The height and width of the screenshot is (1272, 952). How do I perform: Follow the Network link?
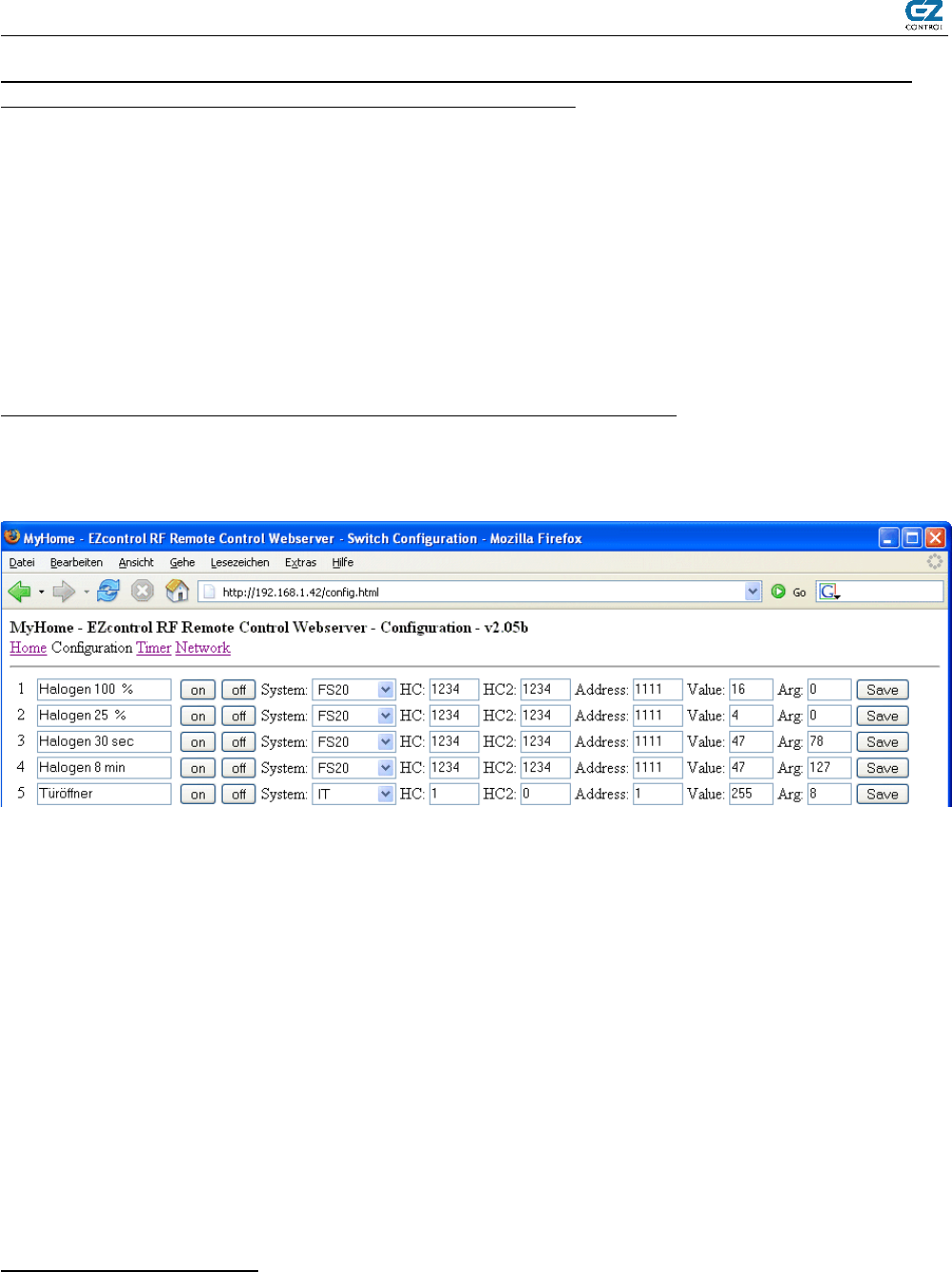[203, 648]
